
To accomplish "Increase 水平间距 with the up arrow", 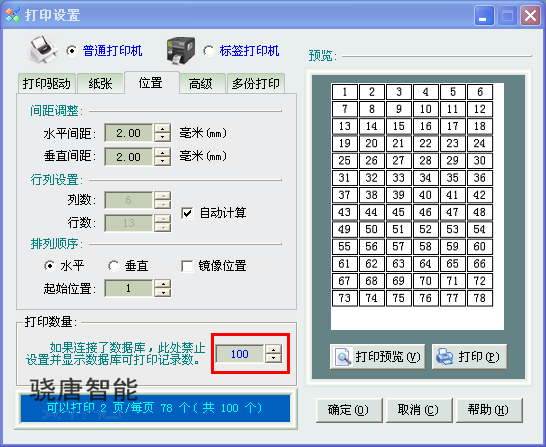I will point(162,128).
